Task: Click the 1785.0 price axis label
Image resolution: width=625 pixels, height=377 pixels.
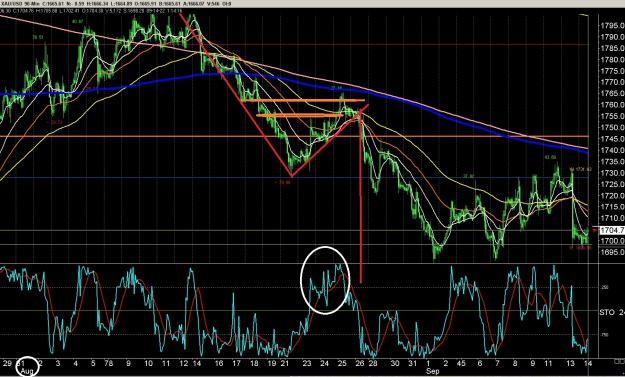Action: [x=613, y=49]
